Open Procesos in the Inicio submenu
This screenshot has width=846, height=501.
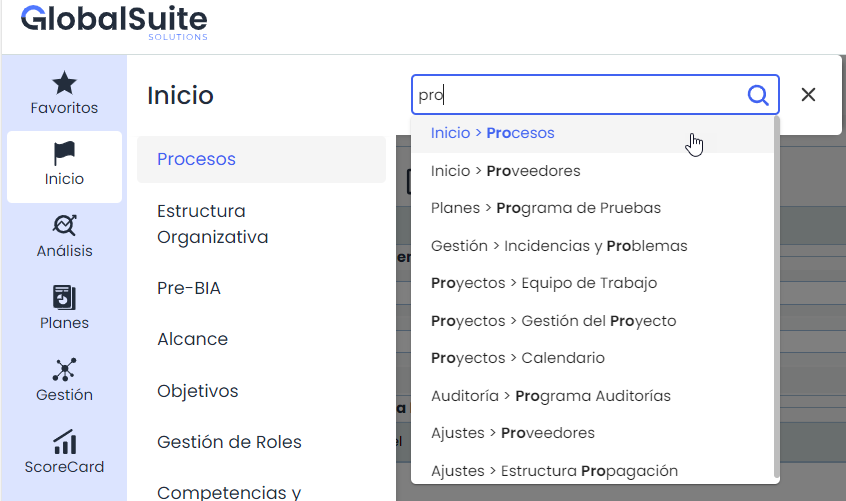pyautogui.click(x=197, y=159)
